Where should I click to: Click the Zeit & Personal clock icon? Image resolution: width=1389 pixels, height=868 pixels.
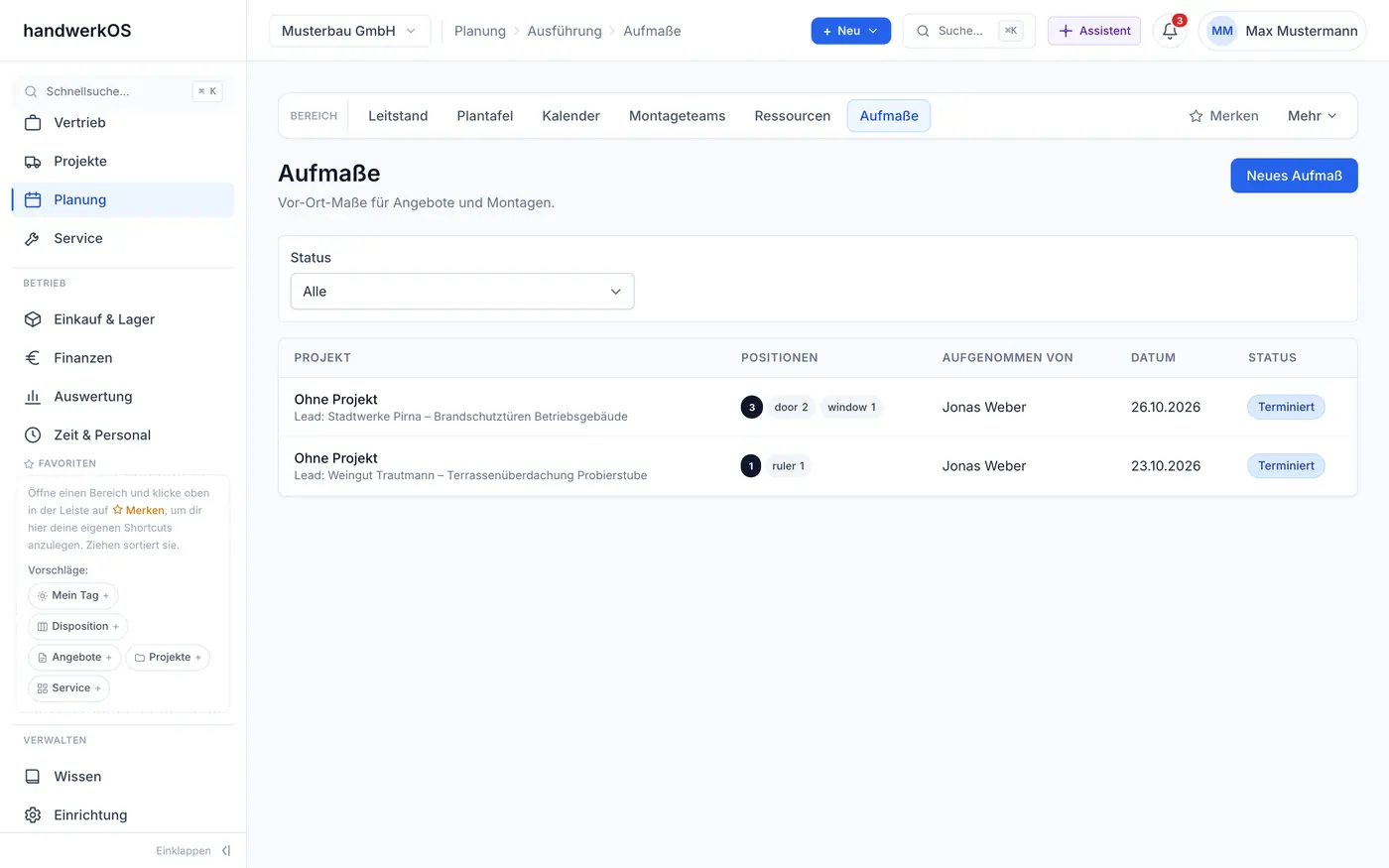(33, 435)
